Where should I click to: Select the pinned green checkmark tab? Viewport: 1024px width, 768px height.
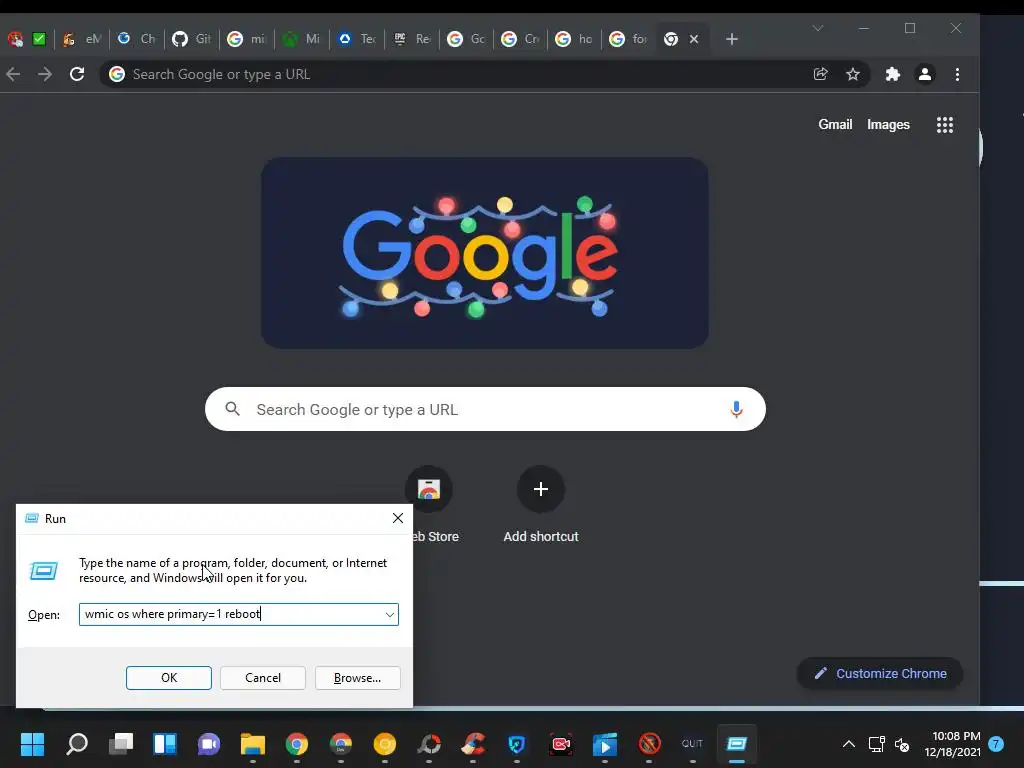coord(39,39)
